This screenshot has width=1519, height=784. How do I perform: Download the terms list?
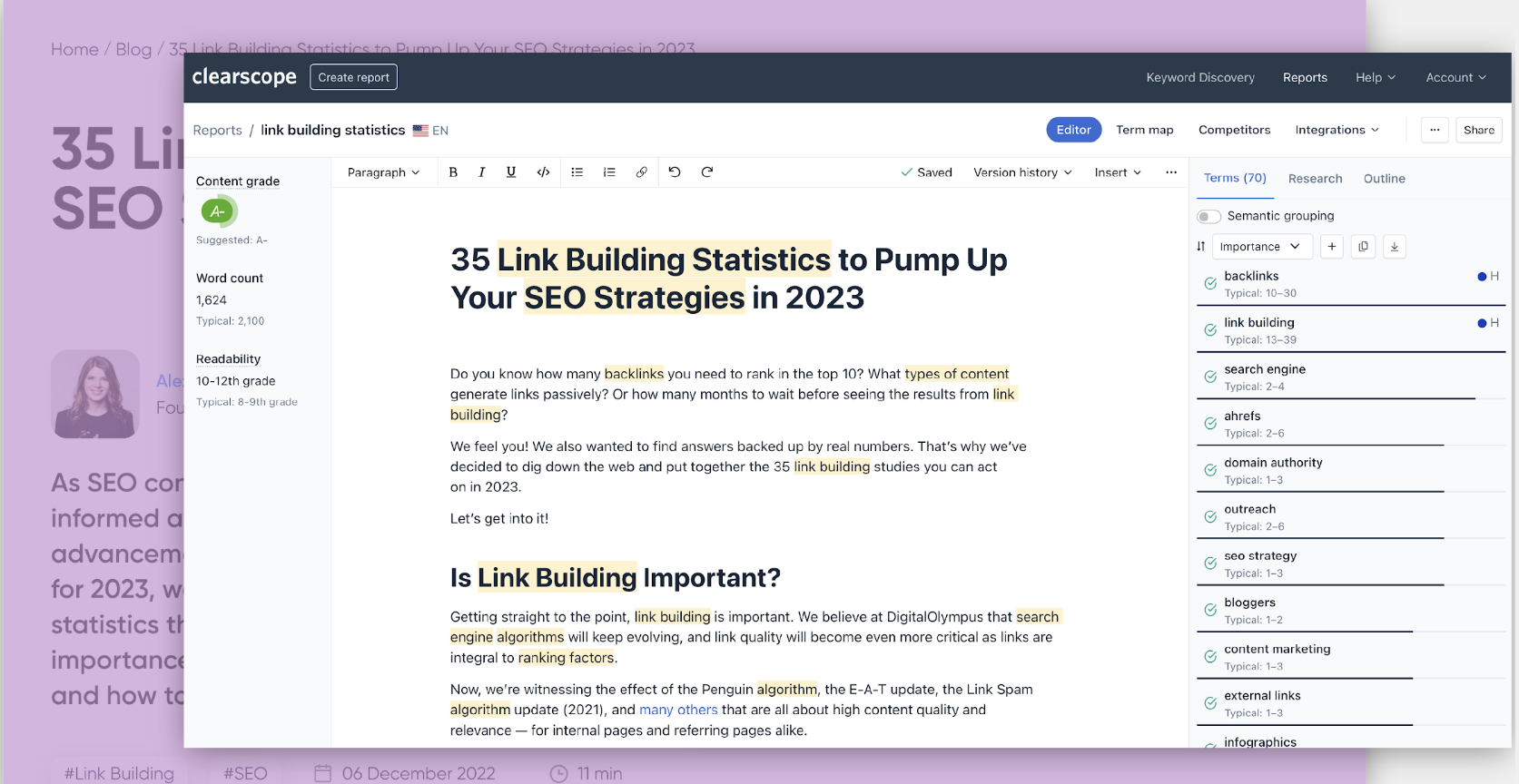click(1395, 247)
